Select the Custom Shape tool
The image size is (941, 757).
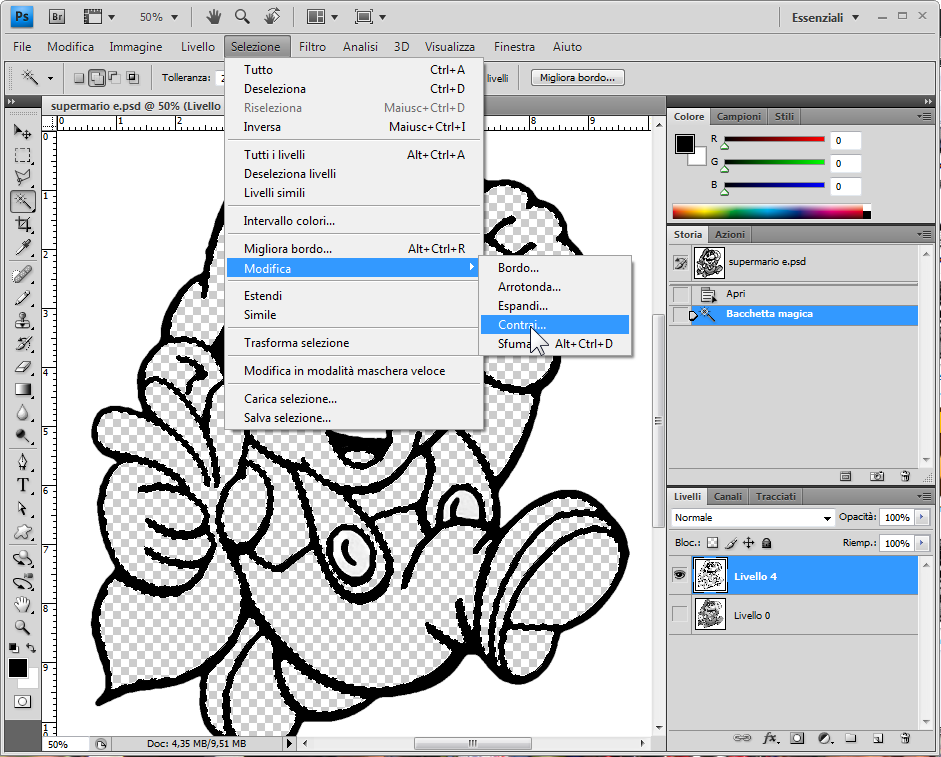pos(22,532)
